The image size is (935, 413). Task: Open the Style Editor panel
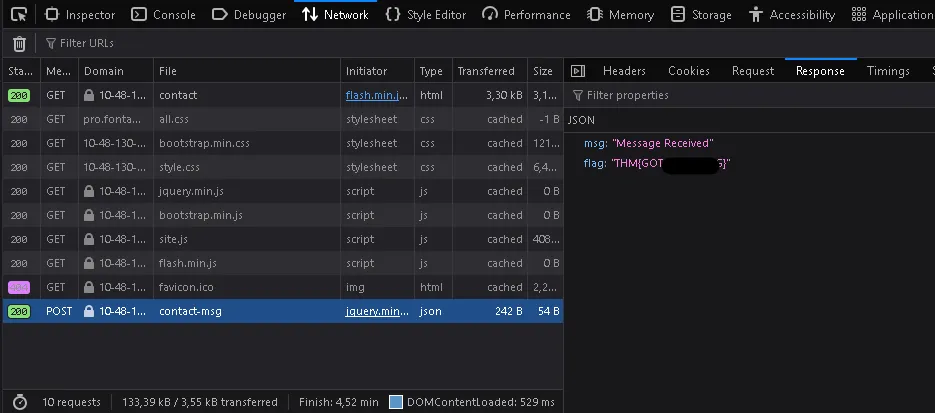pyautogui.click(x=426, y=14)
